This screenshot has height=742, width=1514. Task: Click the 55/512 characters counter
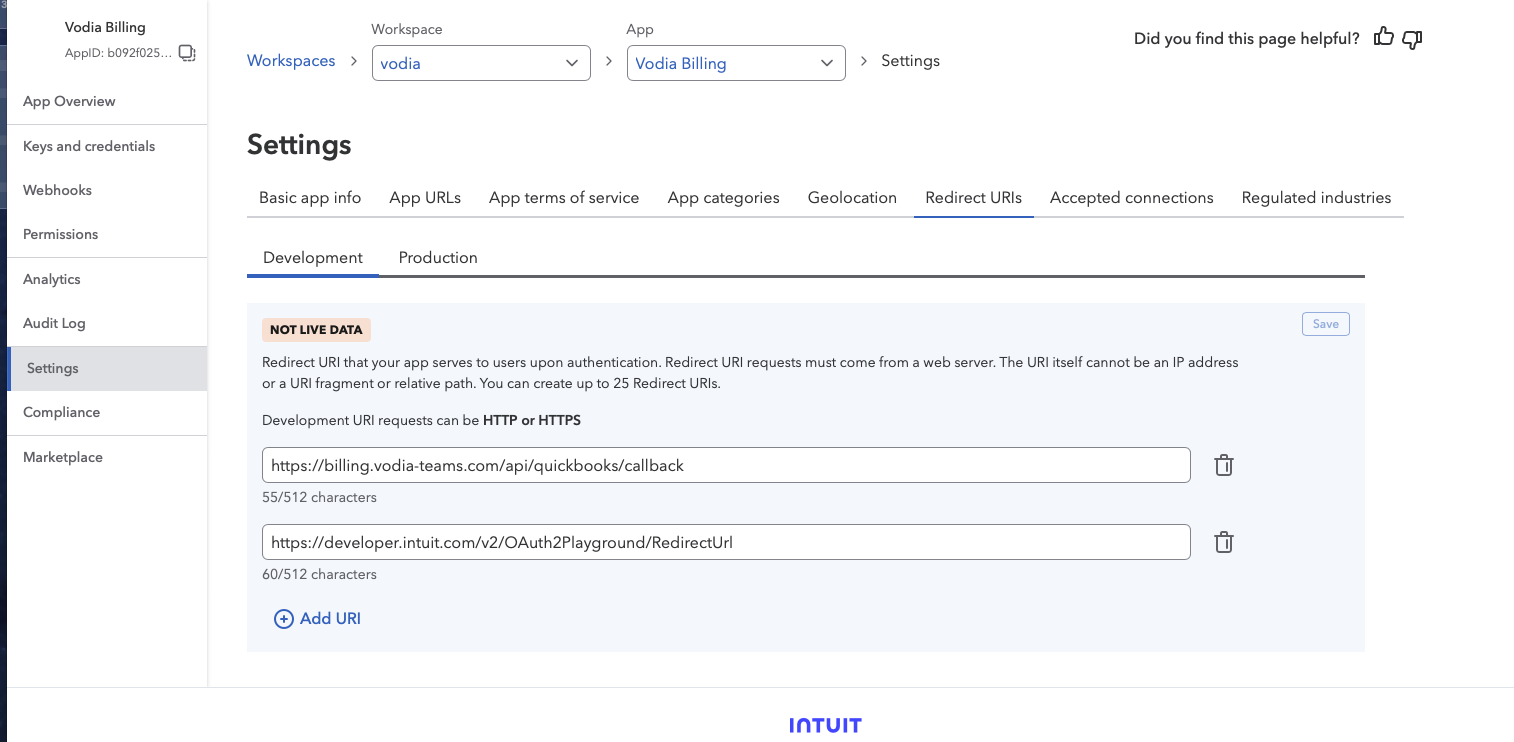coord(319,497)
